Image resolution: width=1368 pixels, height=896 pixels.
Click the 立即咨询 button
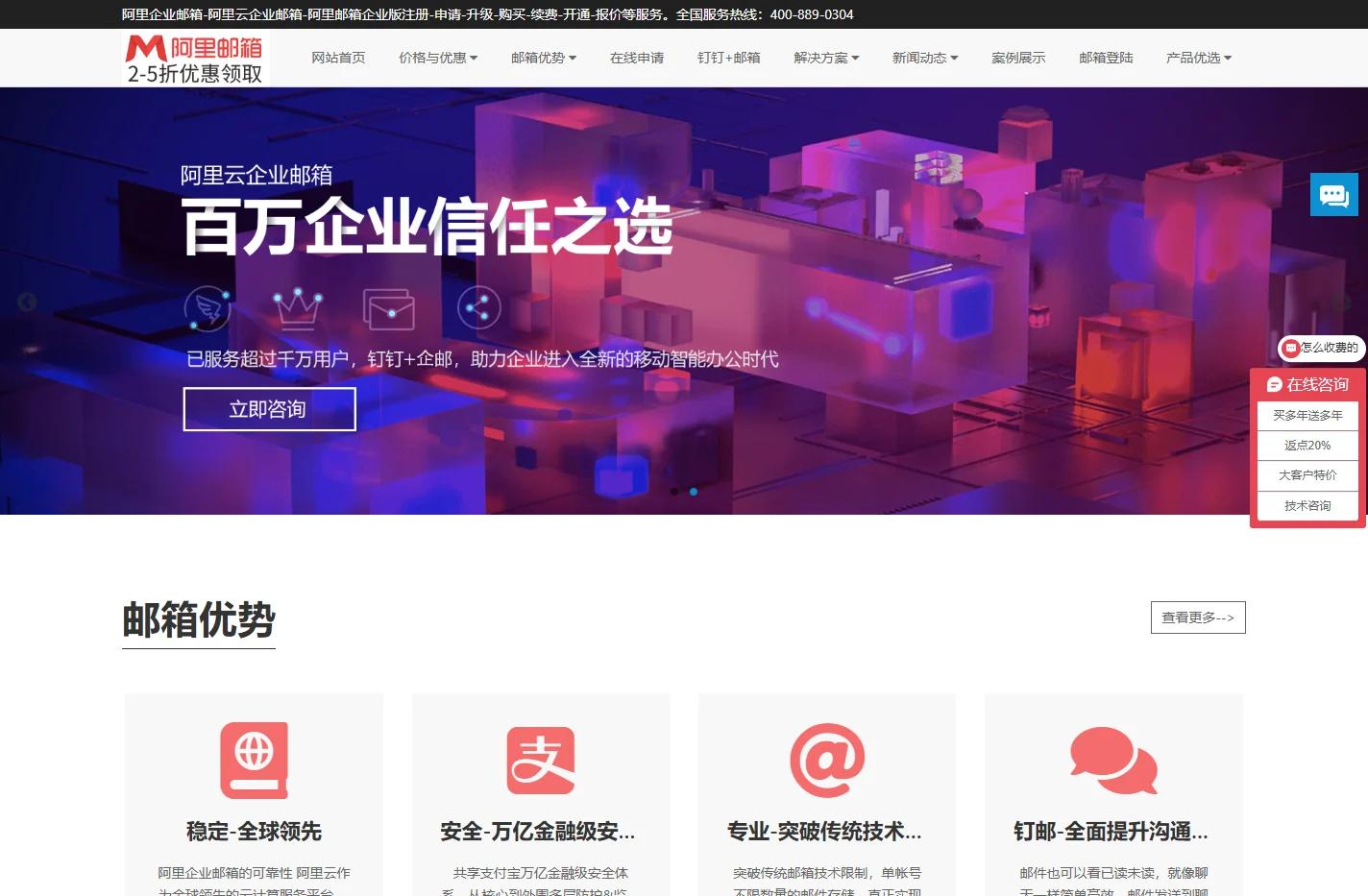click(x=269, y=409)
